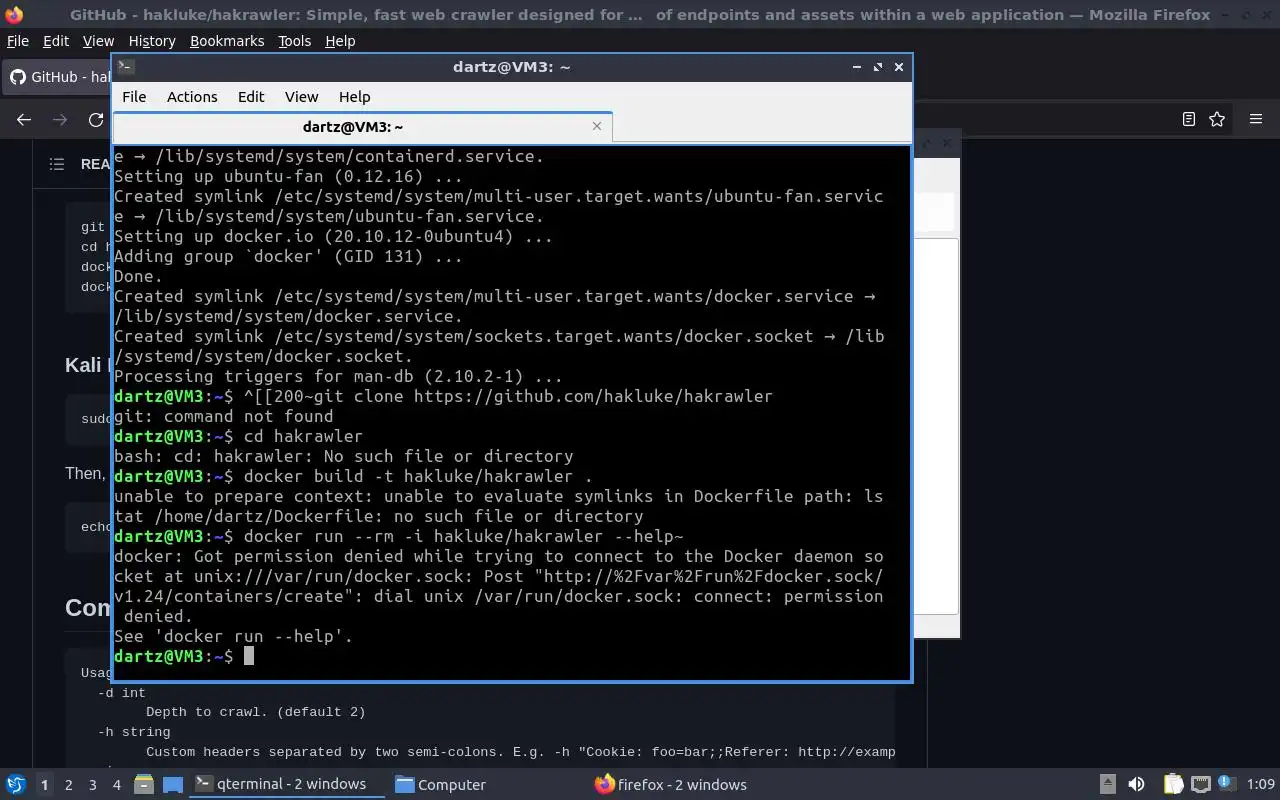Click the 'Adding group `docker' (GID 131)' line

288,256
